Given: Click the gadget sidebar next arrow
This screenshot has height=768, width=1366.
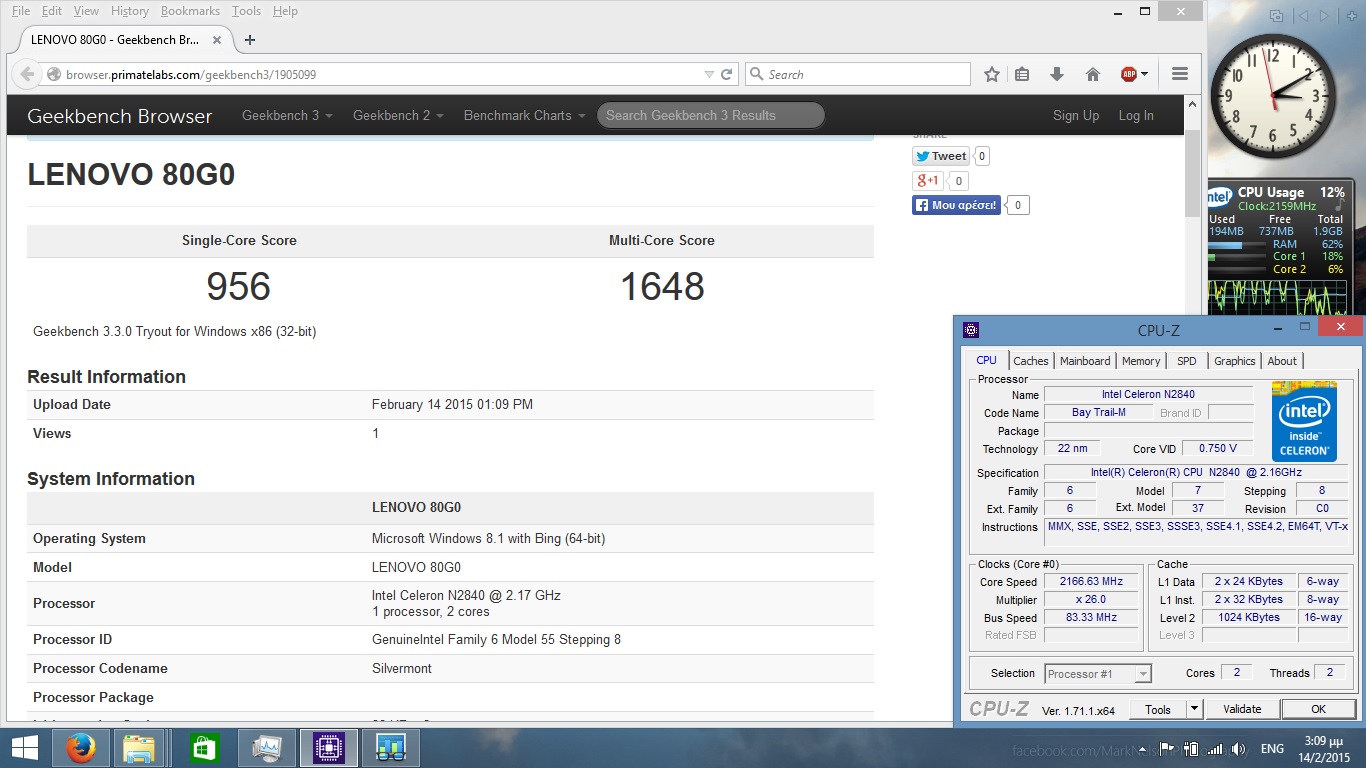Looking at the screenshot, I should pos(1325,15).
